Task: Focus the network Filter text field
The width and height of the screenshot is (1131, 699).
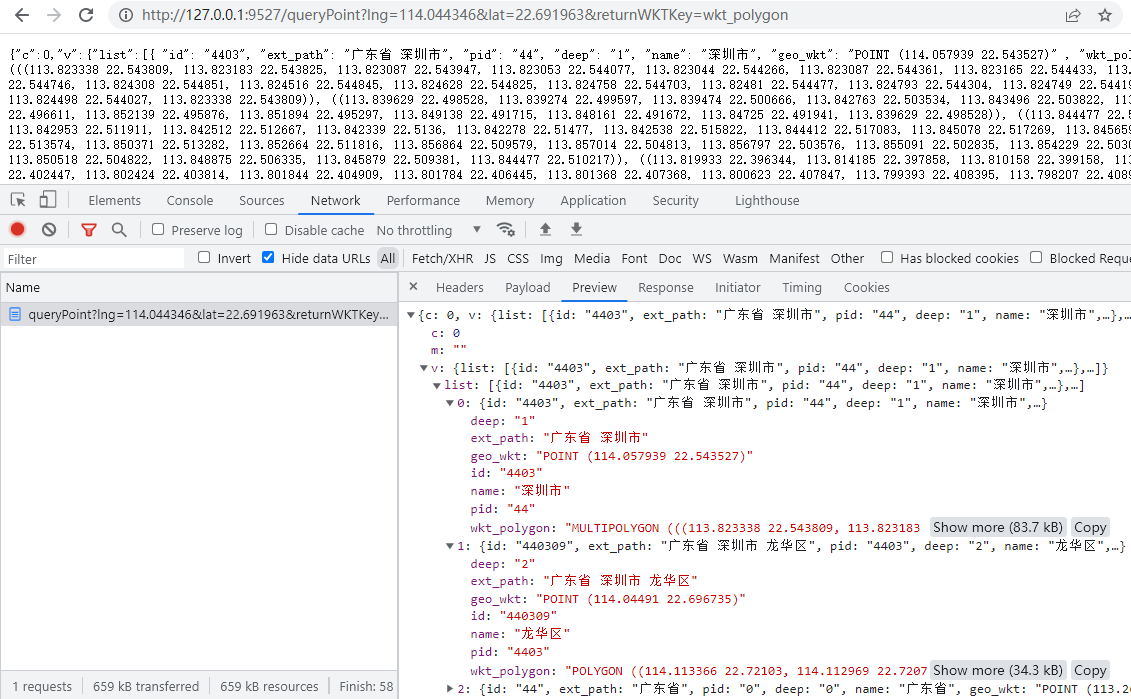Action: (x=94, y=259)
